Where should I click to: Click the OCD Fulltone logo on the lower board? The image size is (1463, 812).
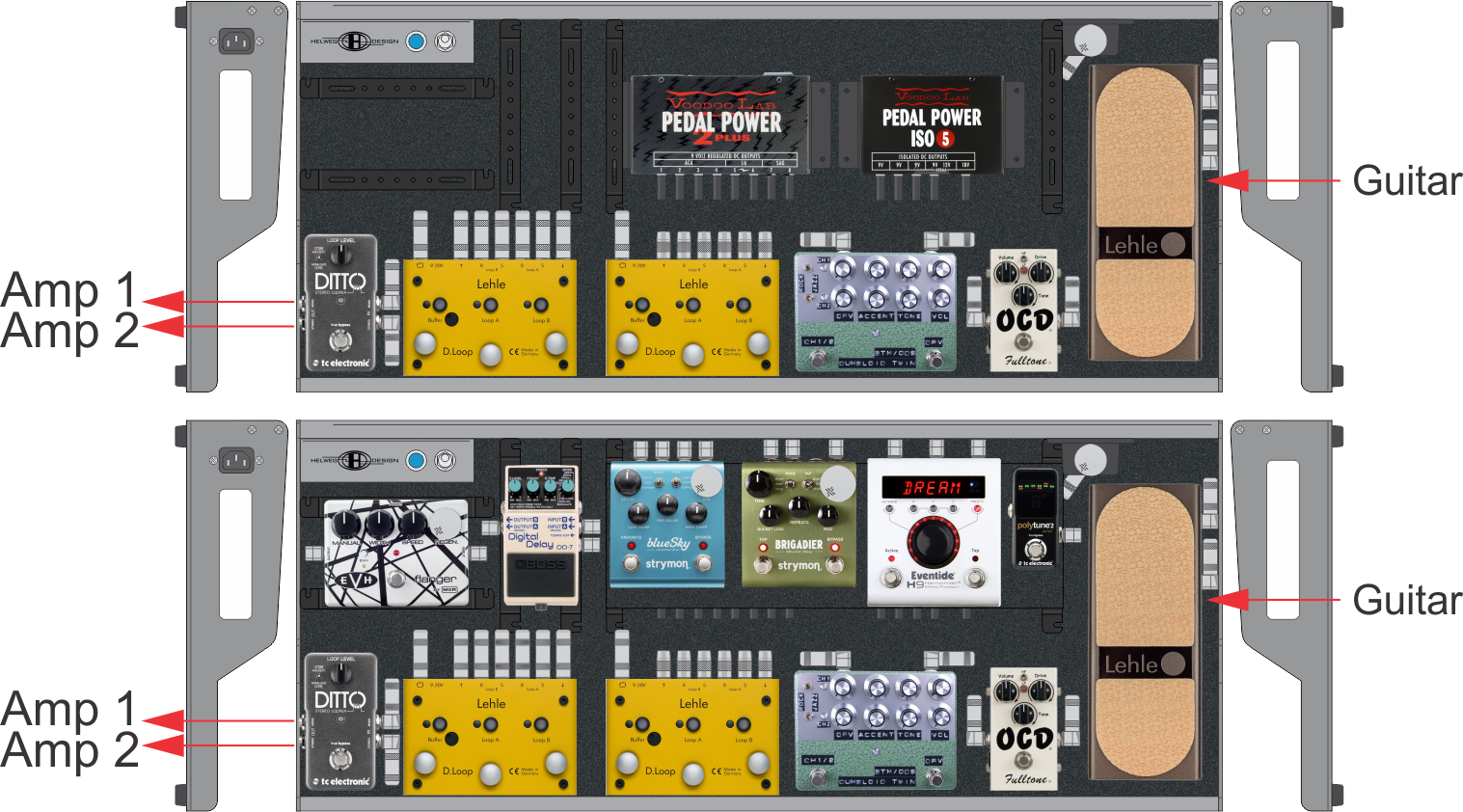pyautogui.click(x=1023, y=739)
